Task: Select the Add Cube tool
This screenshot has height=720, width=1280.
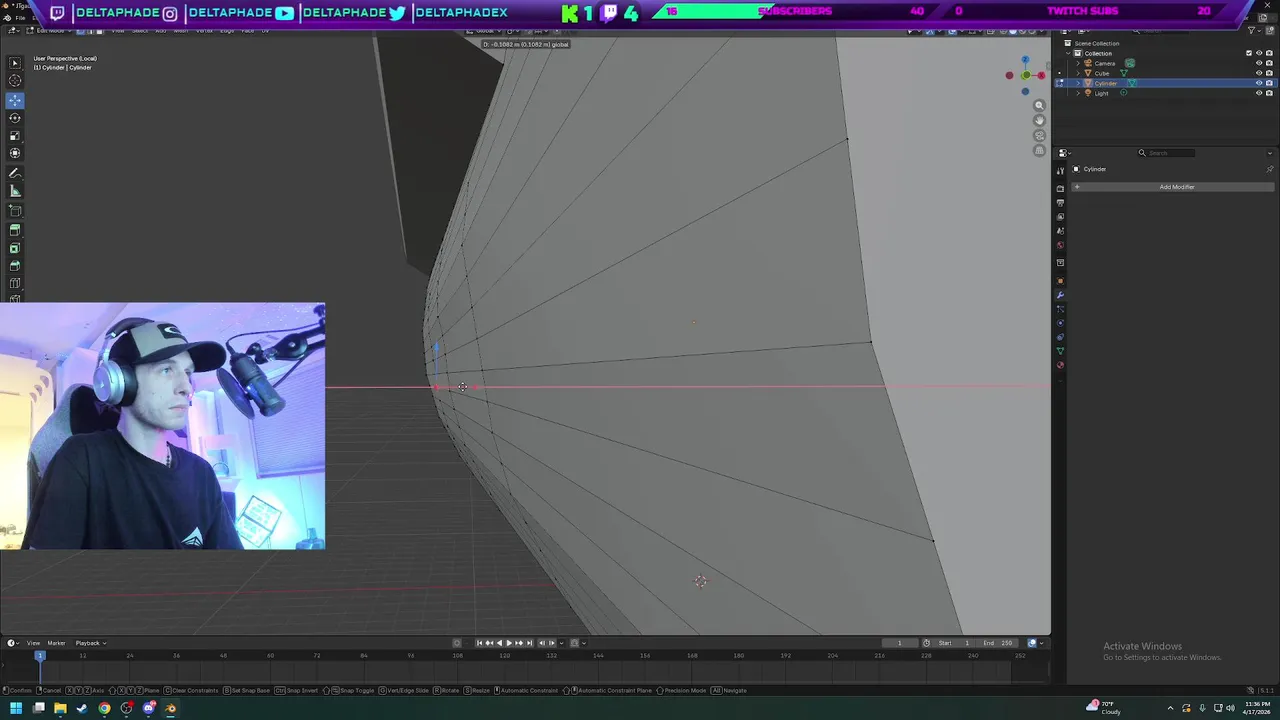Action: [15, 211]
